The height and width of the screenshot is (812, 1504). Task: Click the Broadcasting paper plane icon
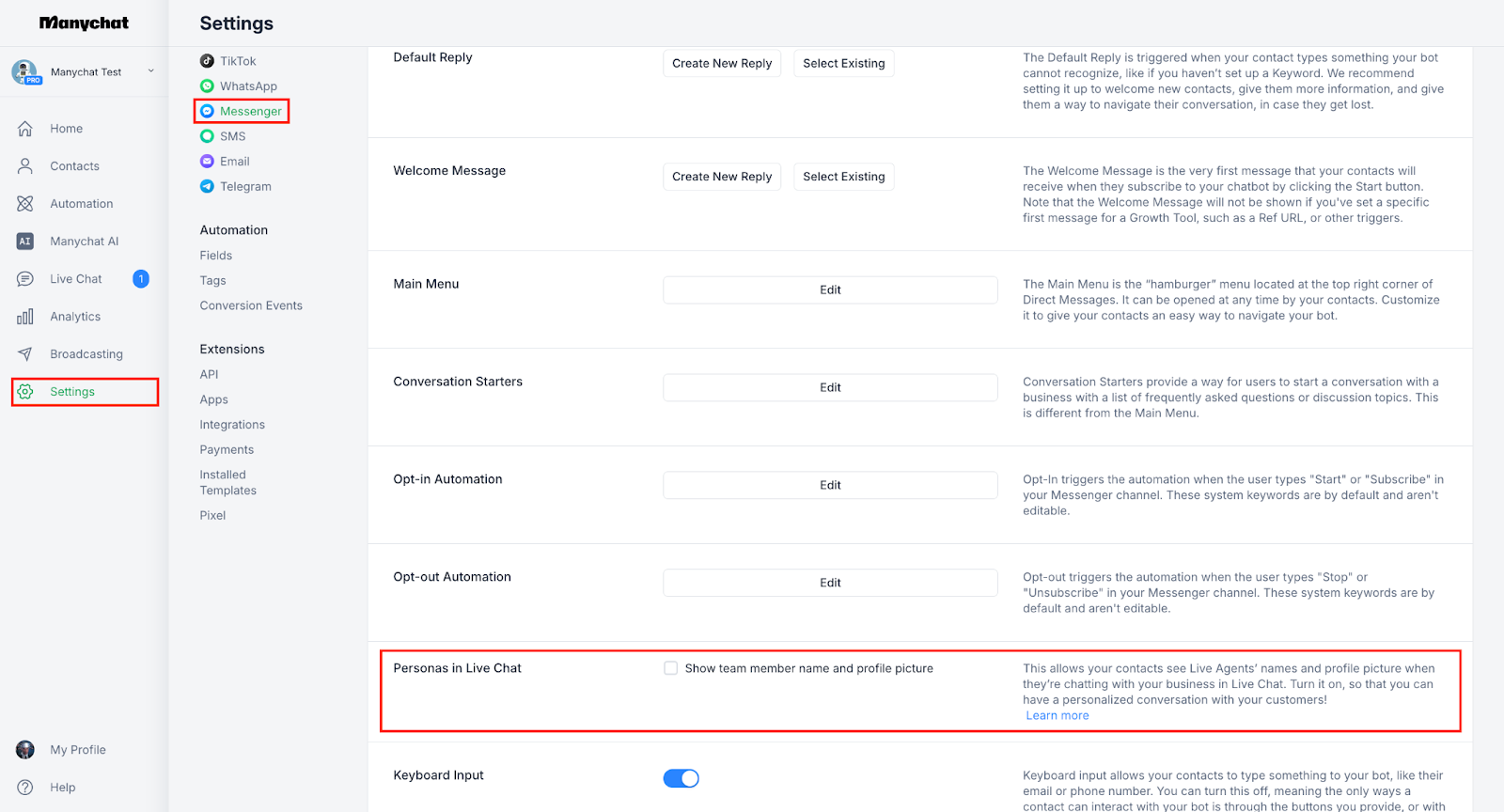[25, 354]
